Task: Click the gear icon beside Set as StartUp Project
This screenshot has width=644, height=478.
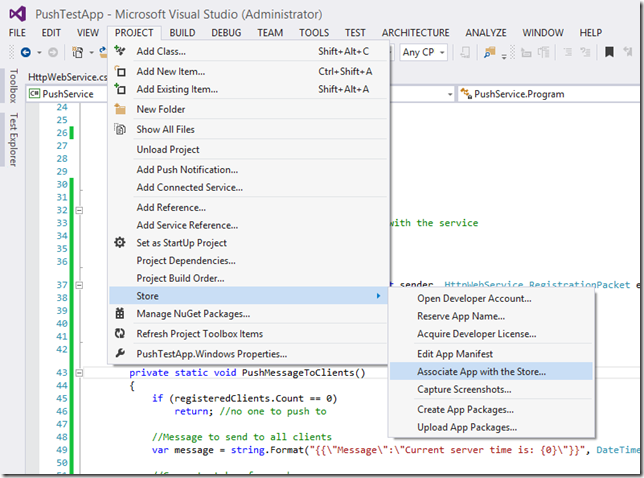Action: 120,242
